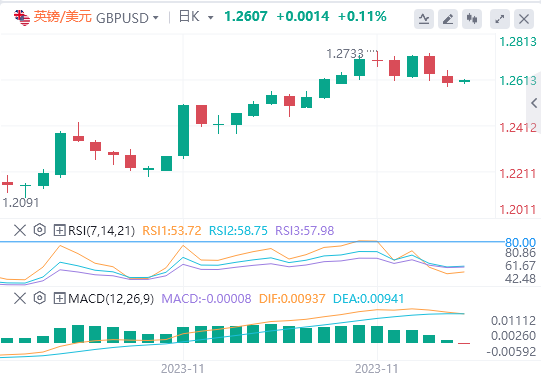Open RSI indicator settings hexagon
541x378 pixels.
pos(40,230)
